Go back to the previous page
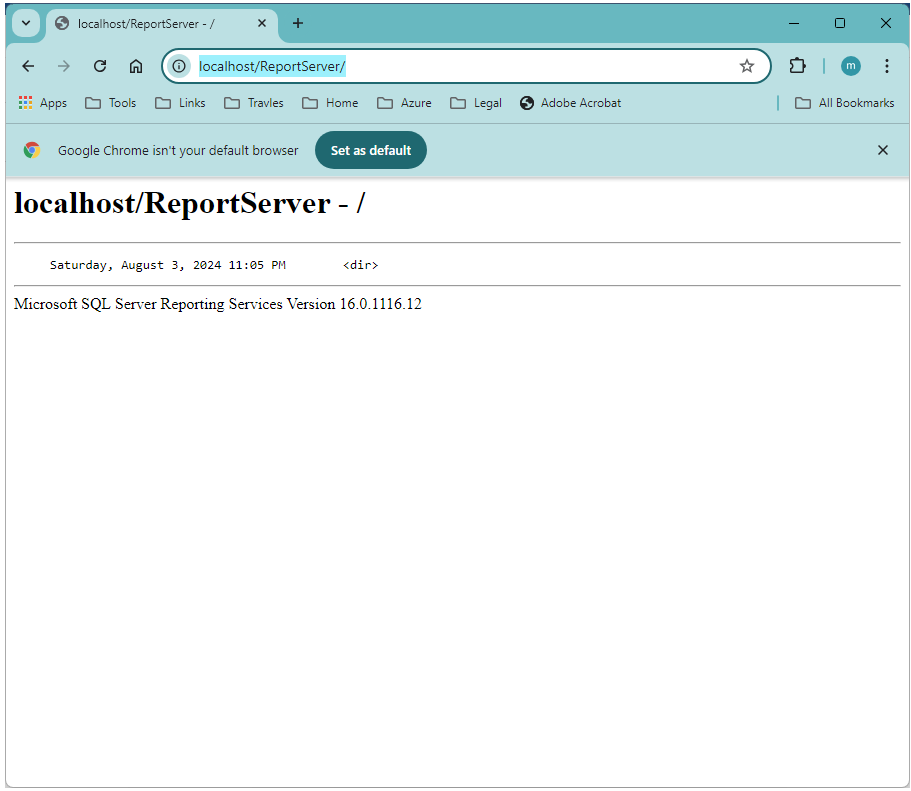The width and height of the screenshot is (911, 791). click(28, 66)
